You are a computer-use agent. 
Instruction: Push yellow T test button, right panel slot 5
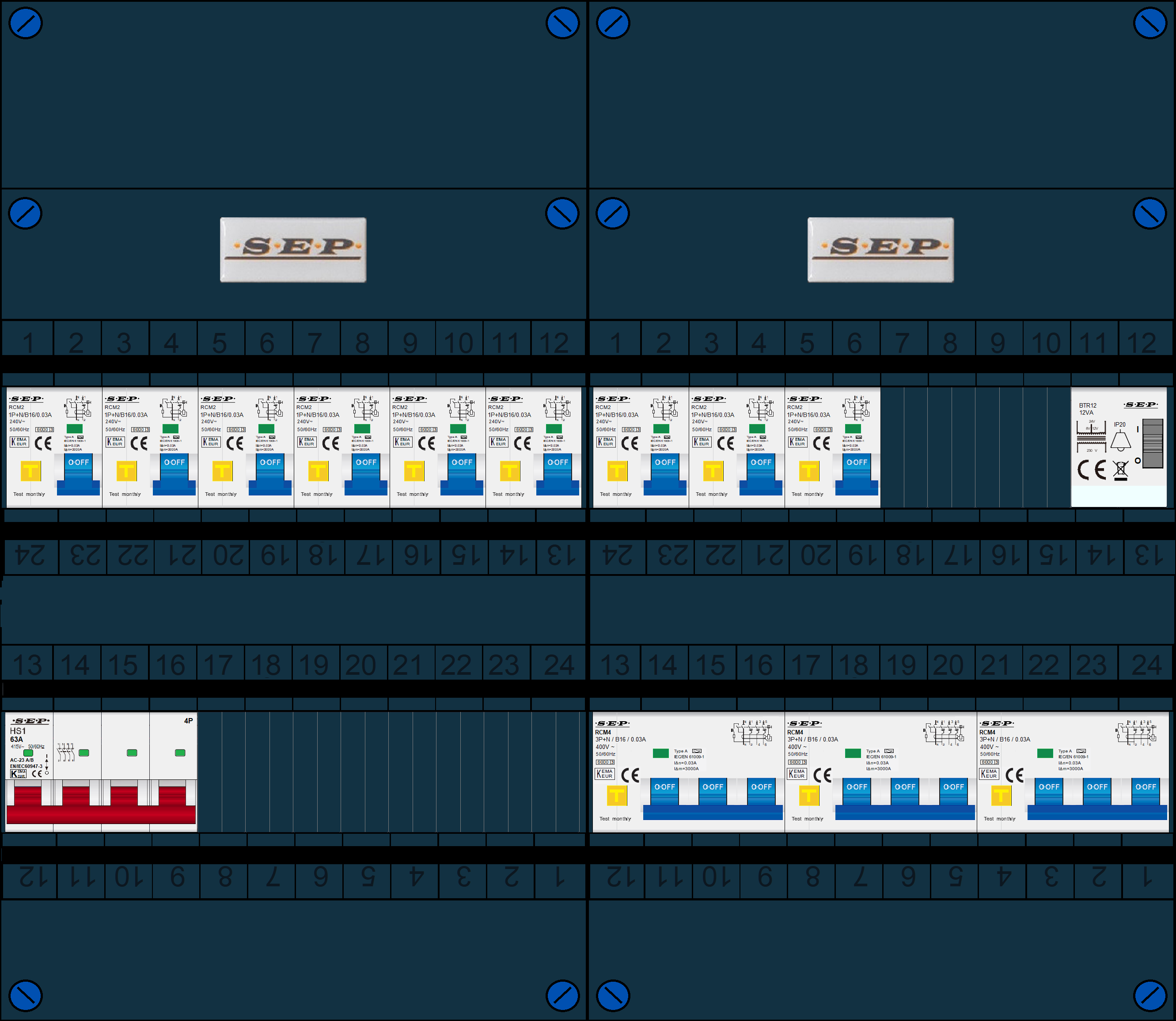point(809,471)
